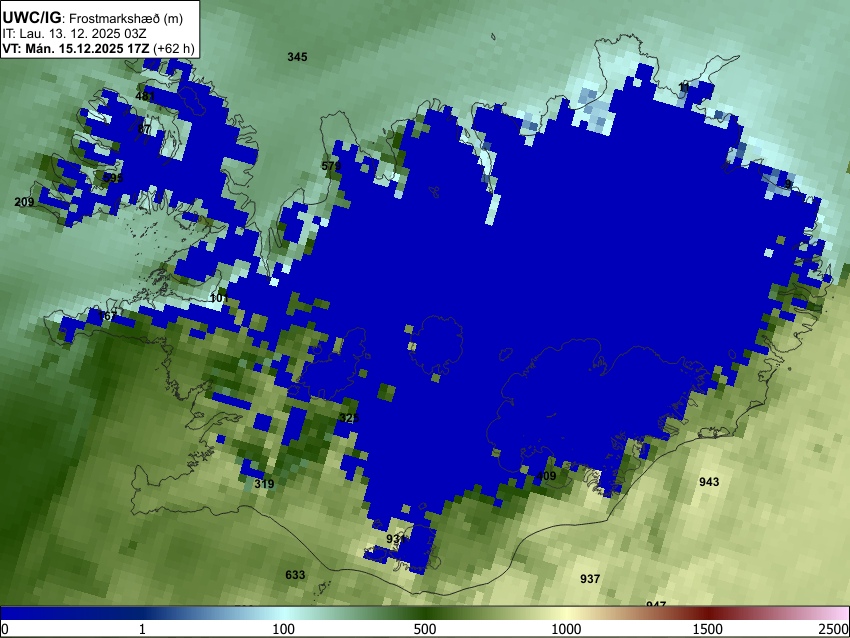Click the map value label 481
Screen dimensions: 850x638
(x=145, y=96)
